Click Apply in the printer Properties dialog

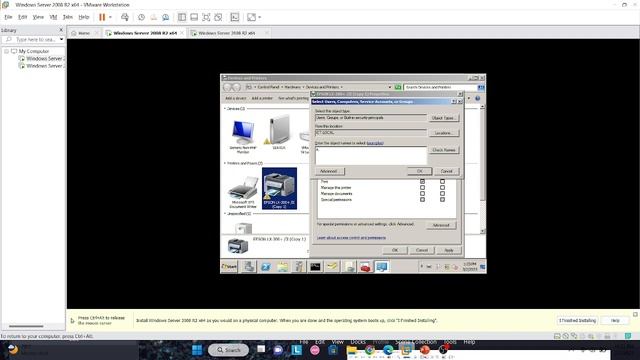click(x=449, y=250)
